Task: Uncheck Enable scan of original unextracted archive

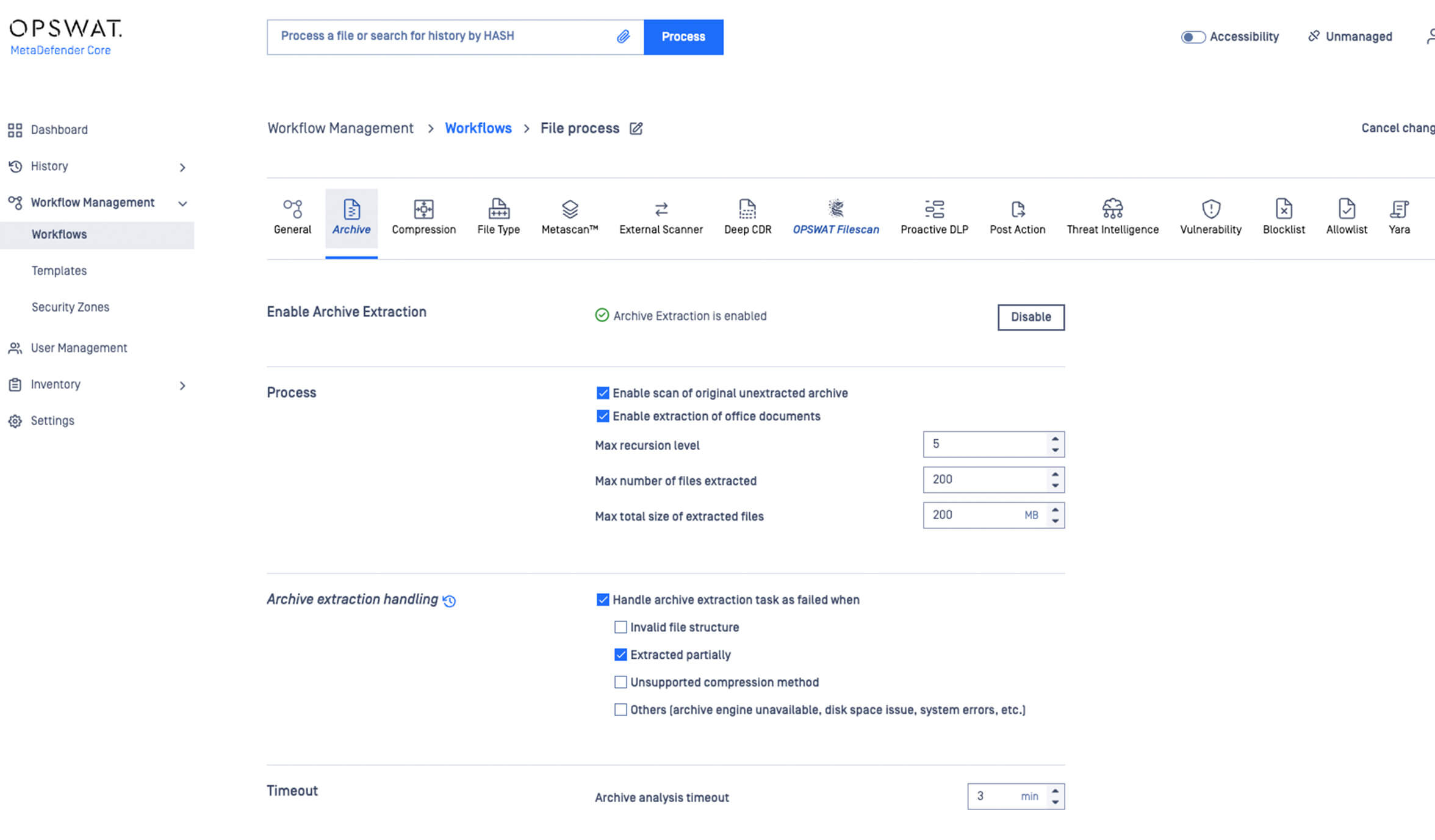Action: click(603, 393)
